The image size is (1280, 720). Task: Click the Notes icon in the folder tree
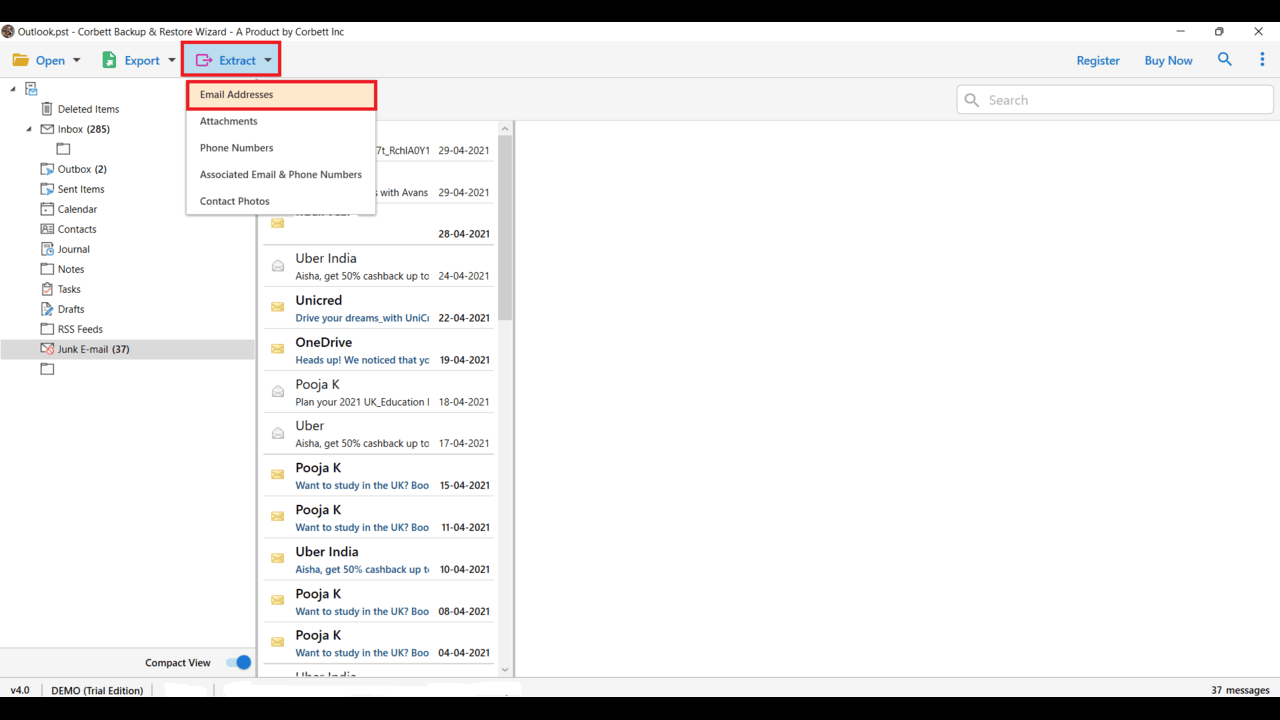pos(47,269)
